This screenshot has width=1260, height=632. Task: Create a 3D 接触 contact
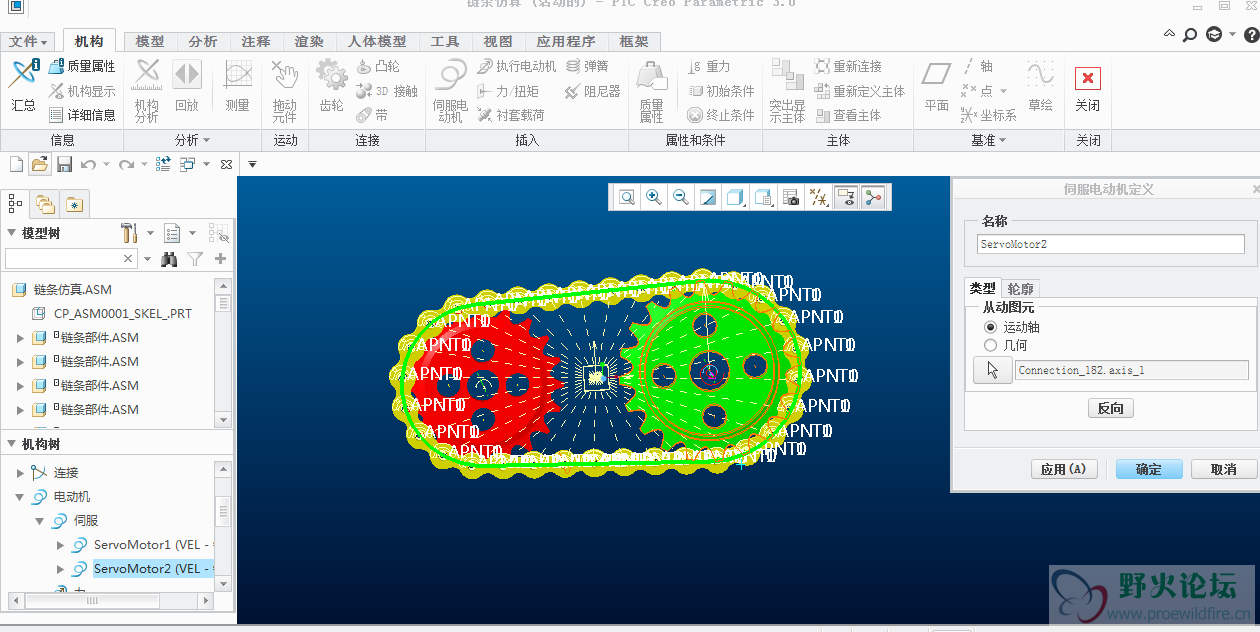(x=387, y=91)
